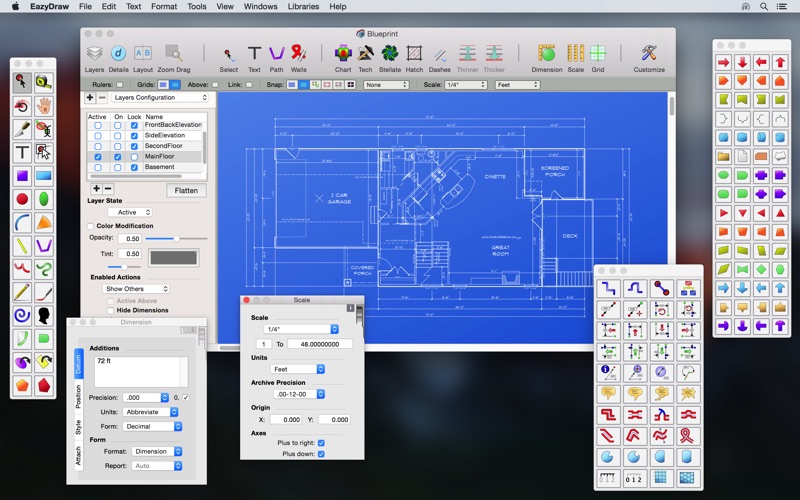Toggle the Hide Dimensions checkbox
This screenshot has height=500, width=800.
pyautogui.click(x=111, y=310)
